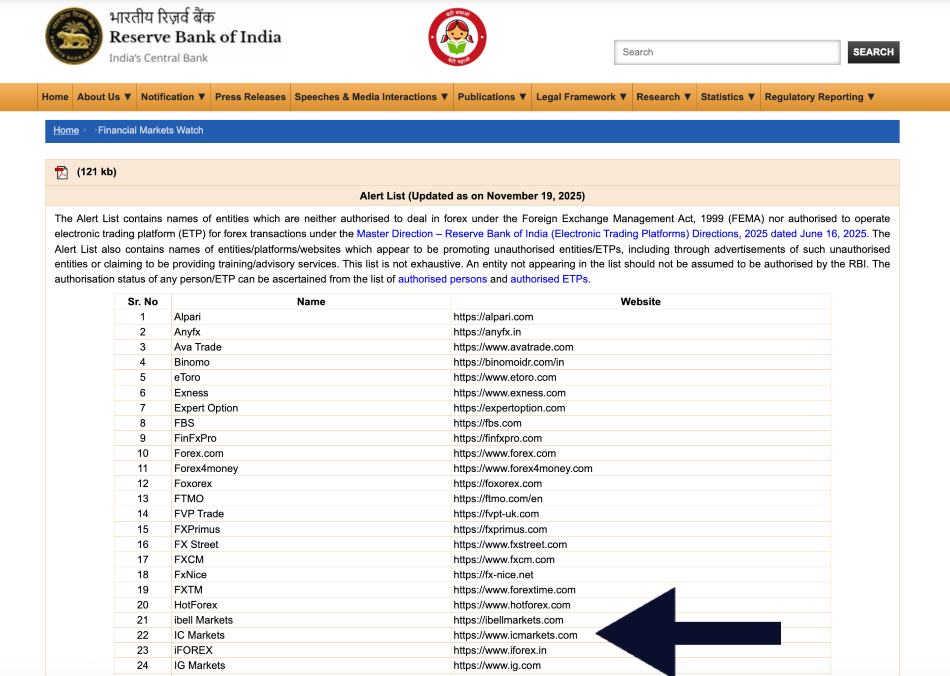Select the FTMO name cell
950x676 pixels.
click(311, 499)
